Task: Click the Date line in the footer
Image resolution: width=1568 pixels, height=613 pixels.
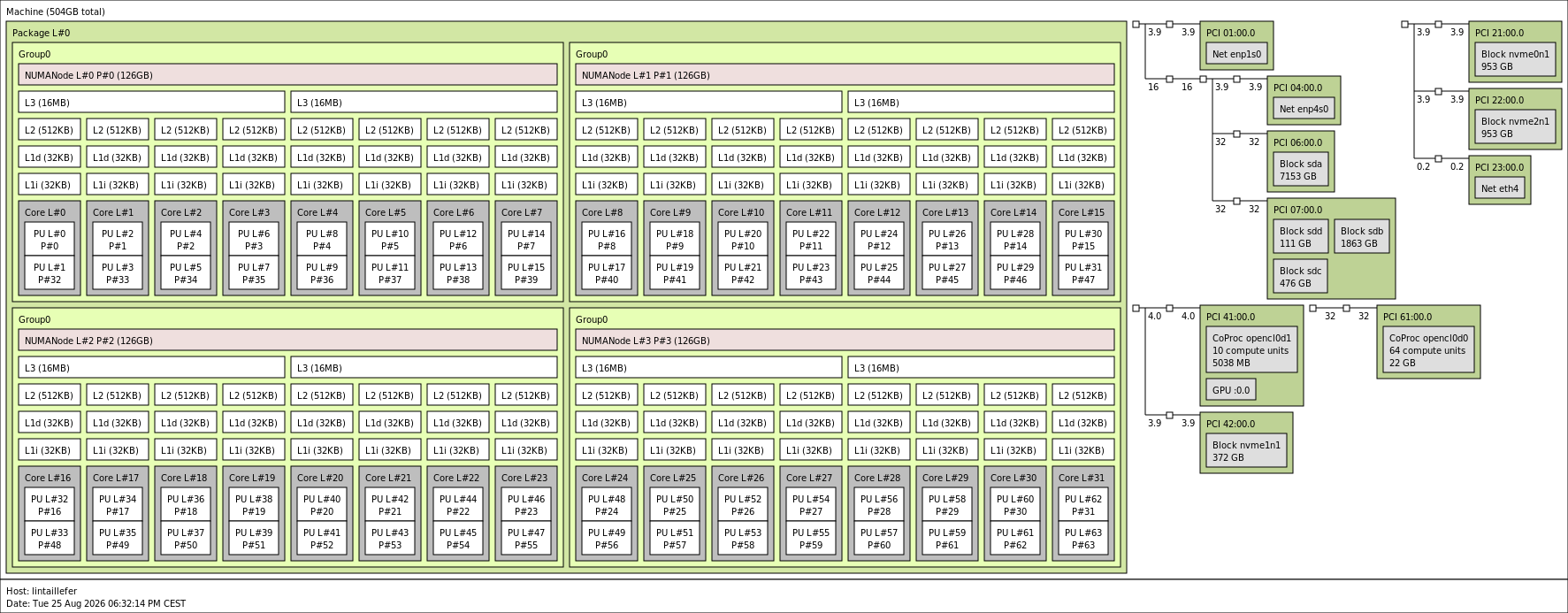Action: click(x=96, y=604)
